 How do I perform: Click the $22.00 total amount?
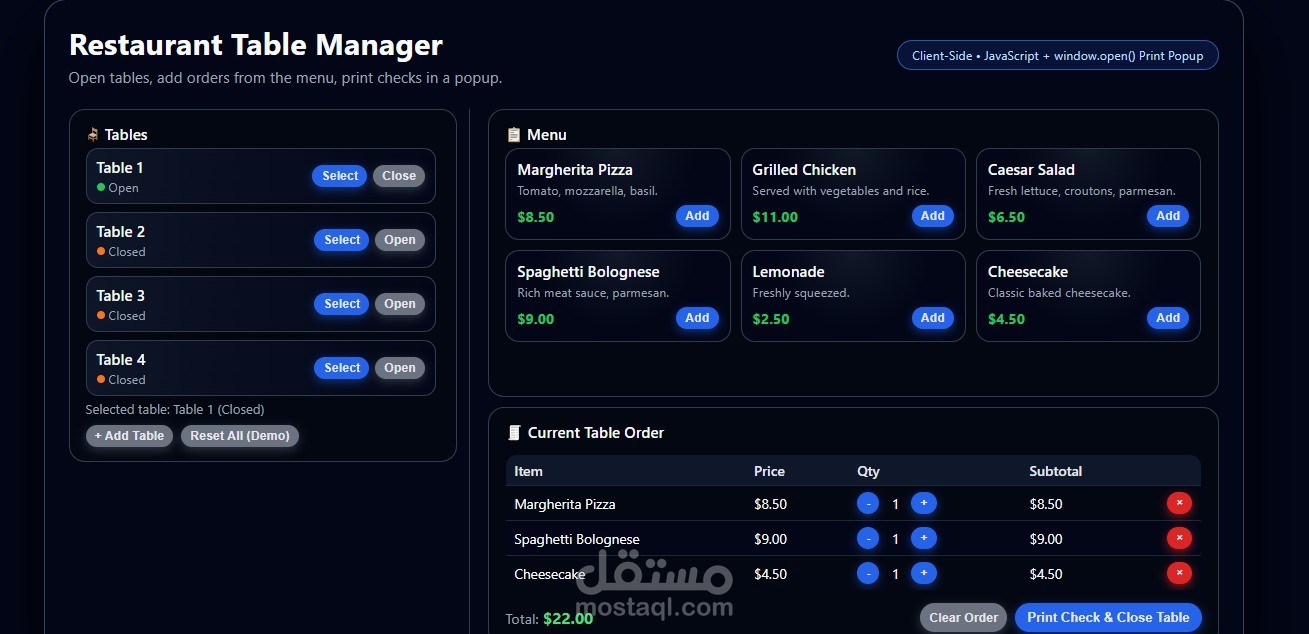(568, 619)
